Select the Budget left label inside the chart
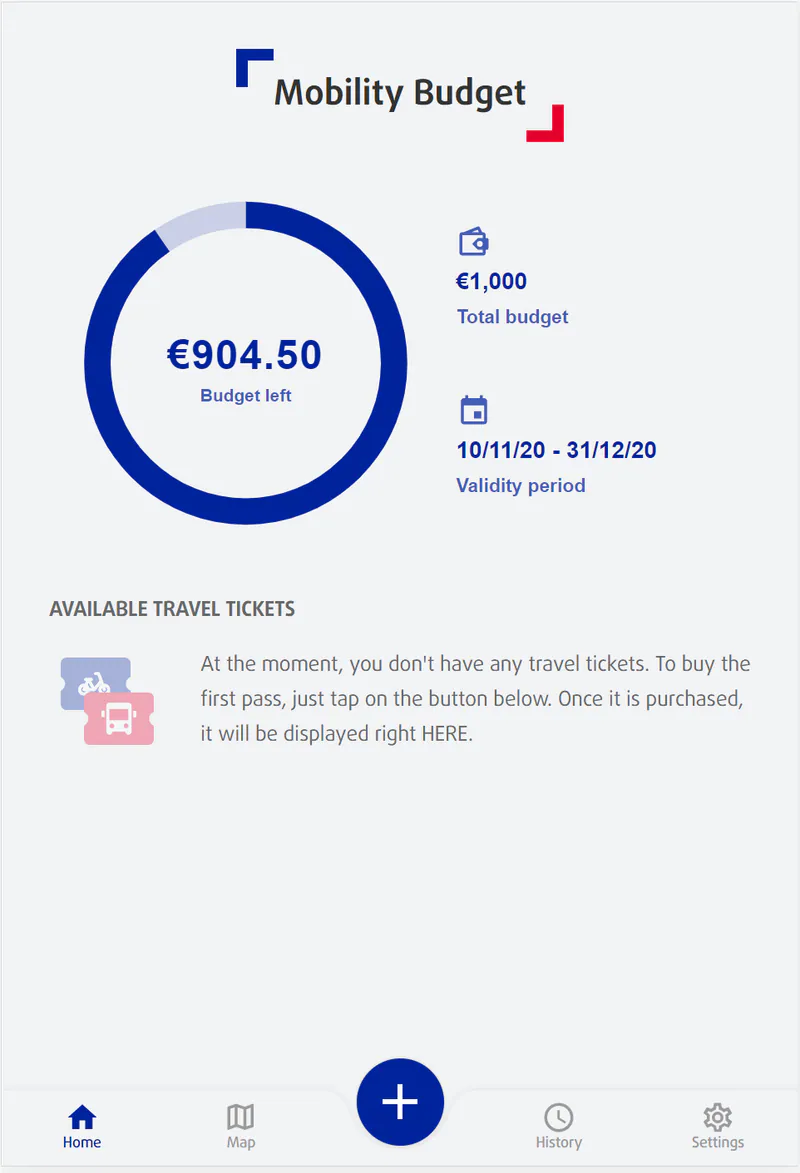Image resolution: width=800 pixels, height=1173 pixels. coord(245,395)
